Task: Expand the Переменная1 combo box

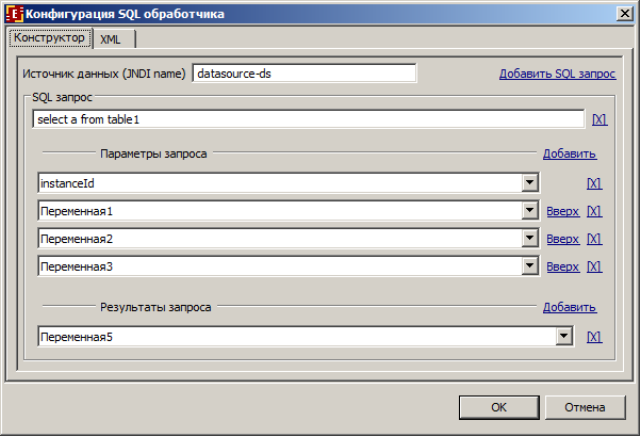Action: point(529,212)
